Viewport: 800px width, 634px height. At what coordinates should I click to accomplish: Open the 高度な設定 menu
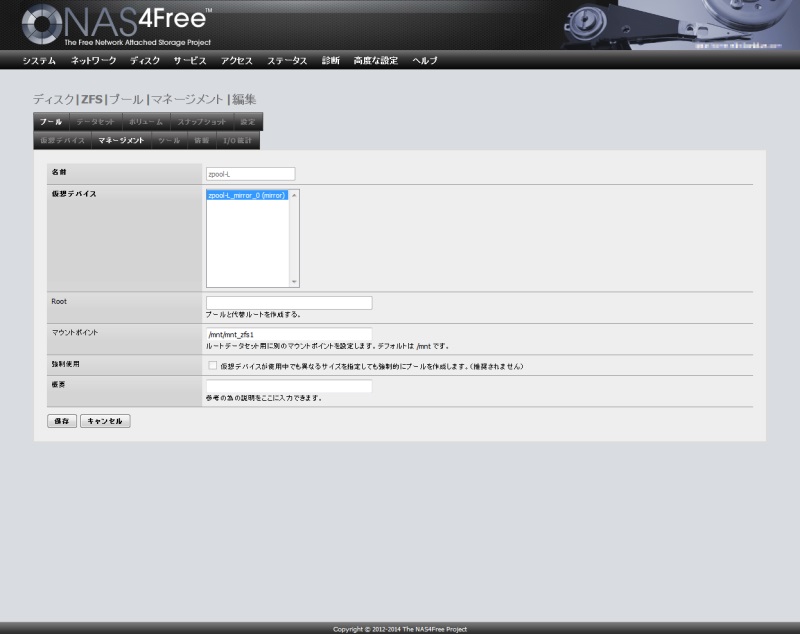[376, 60]
